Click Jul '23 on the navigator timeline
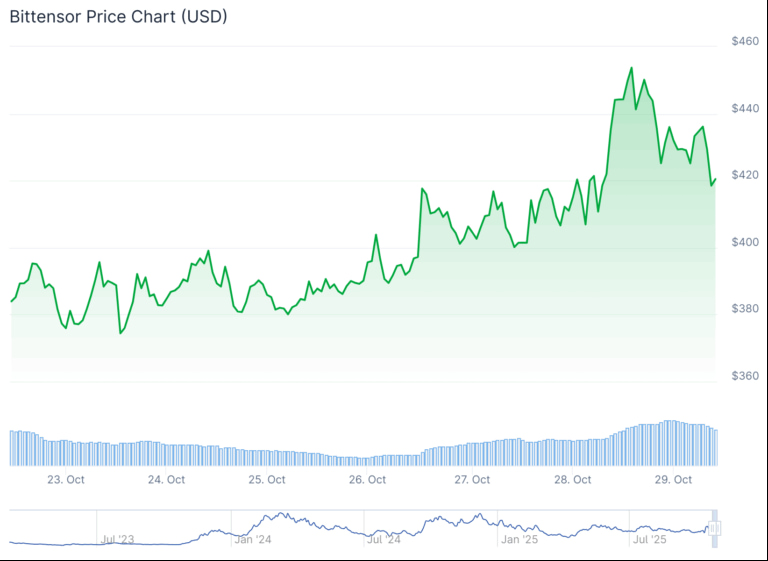 point(117,540)
